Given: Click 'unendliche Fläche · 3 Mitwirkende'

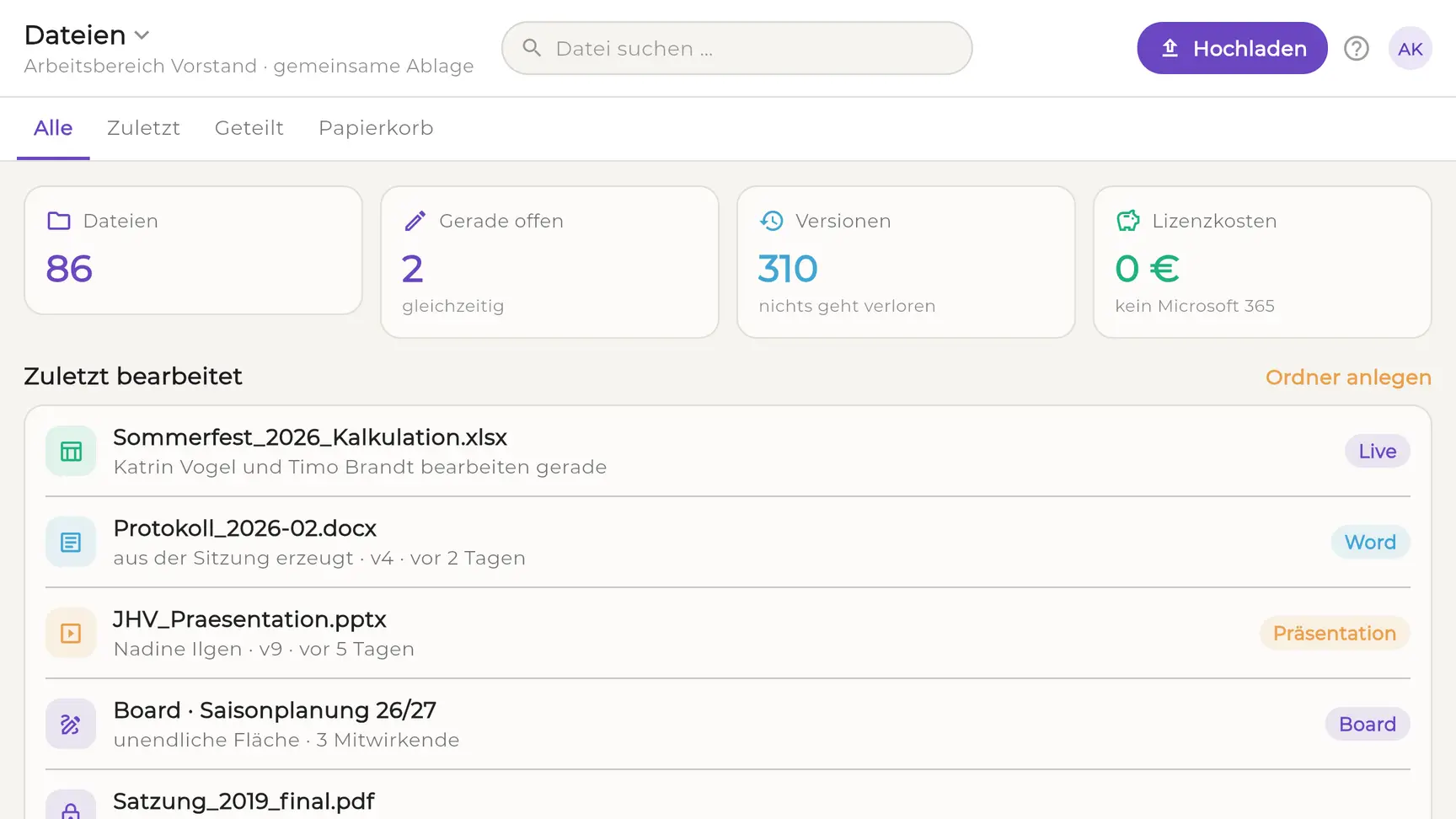Looking at the screenshot, I should [286, 741].
